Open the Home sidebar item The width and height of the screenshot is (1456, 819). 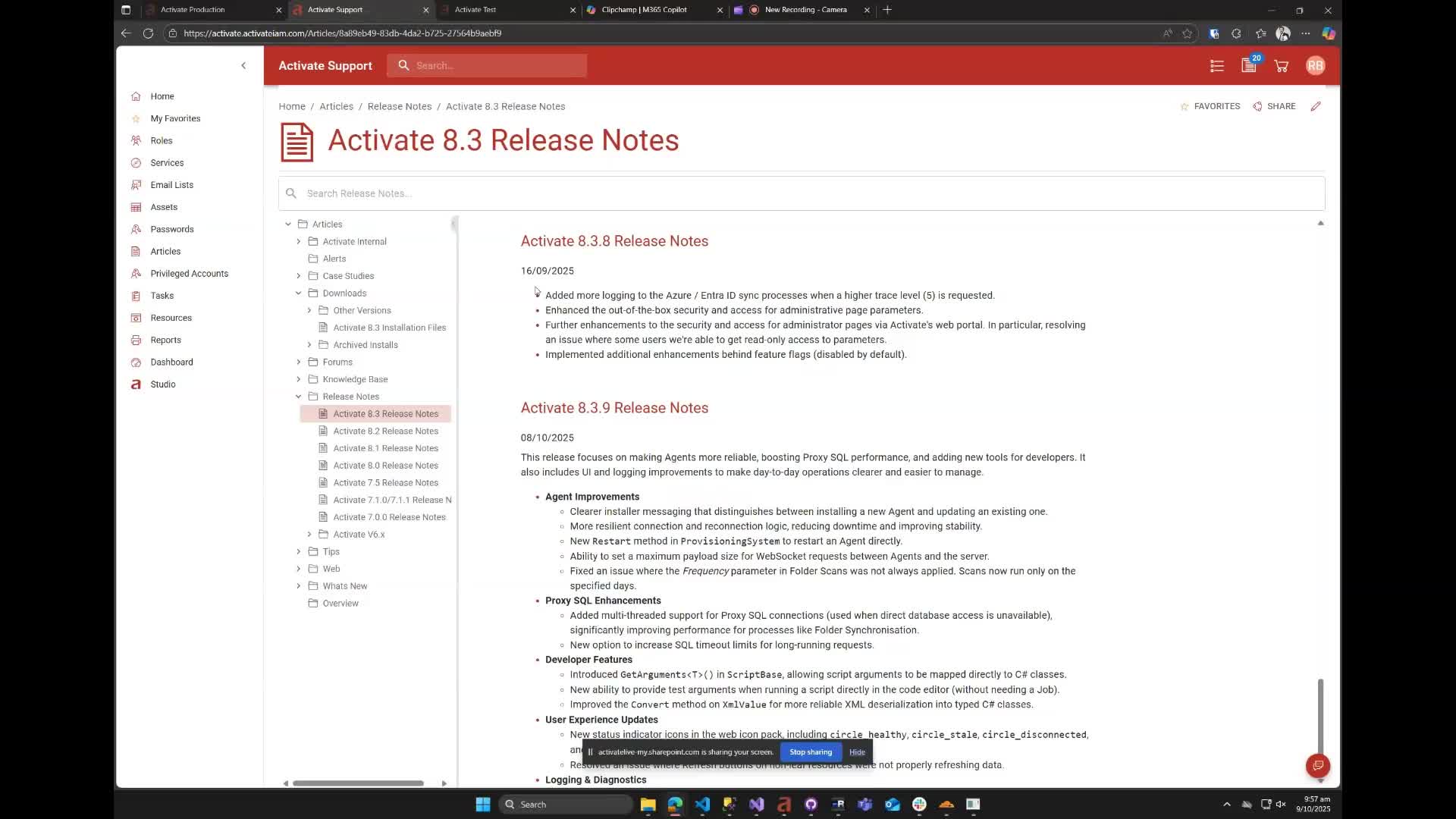coord(162,96)
